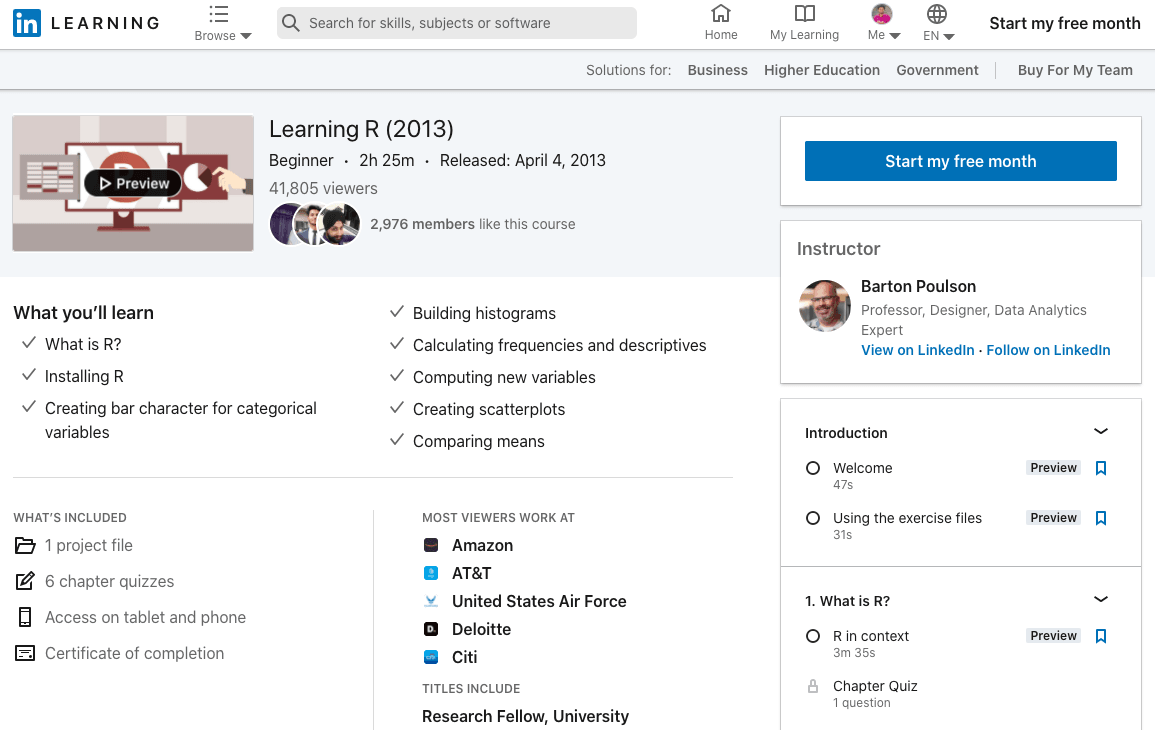Click the search magnifier icon
This screenshot has width=1155, height=730.
coord(291,23)
